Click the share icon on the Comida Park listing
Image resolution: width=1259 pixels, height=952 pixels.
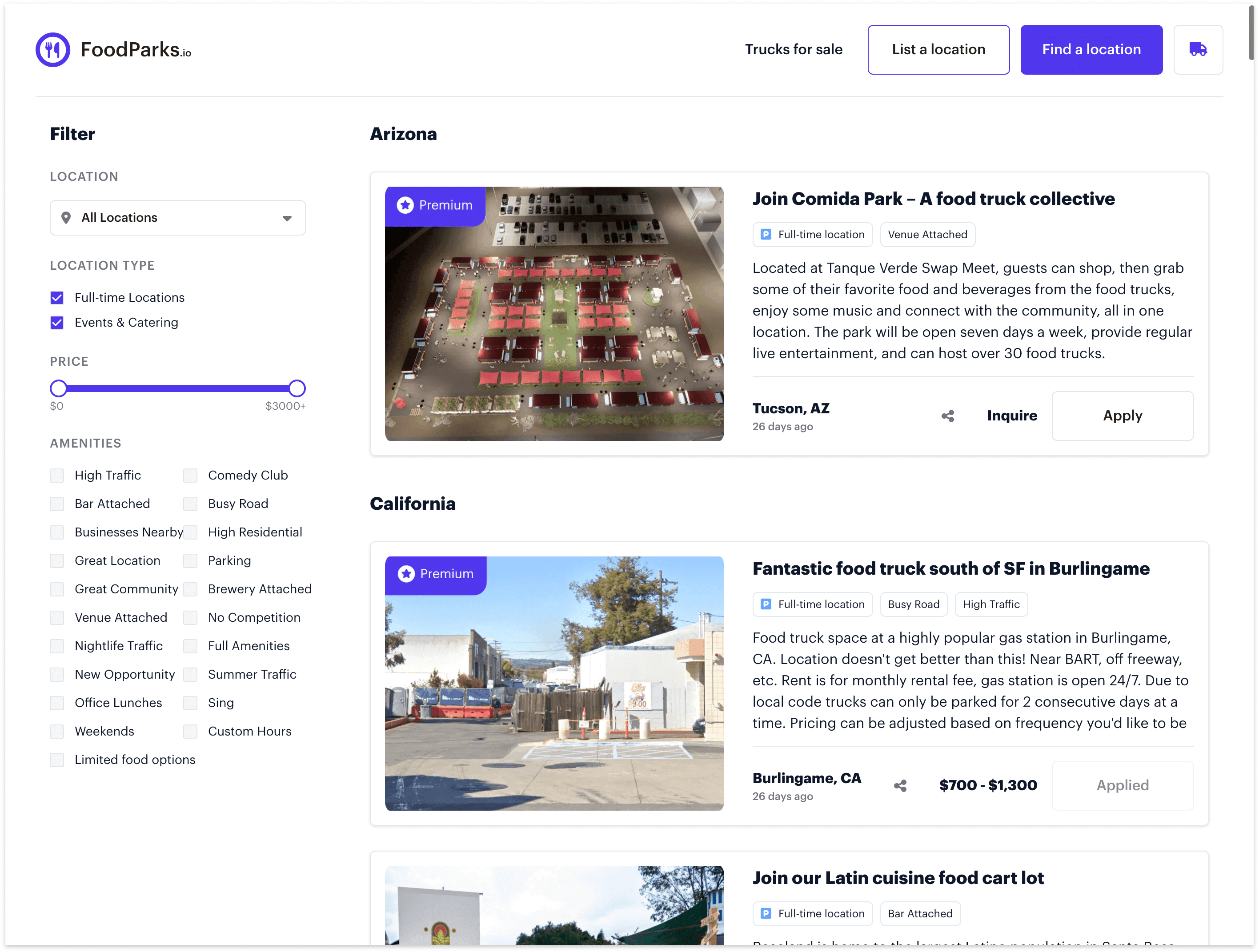click(x=947, y=416)
